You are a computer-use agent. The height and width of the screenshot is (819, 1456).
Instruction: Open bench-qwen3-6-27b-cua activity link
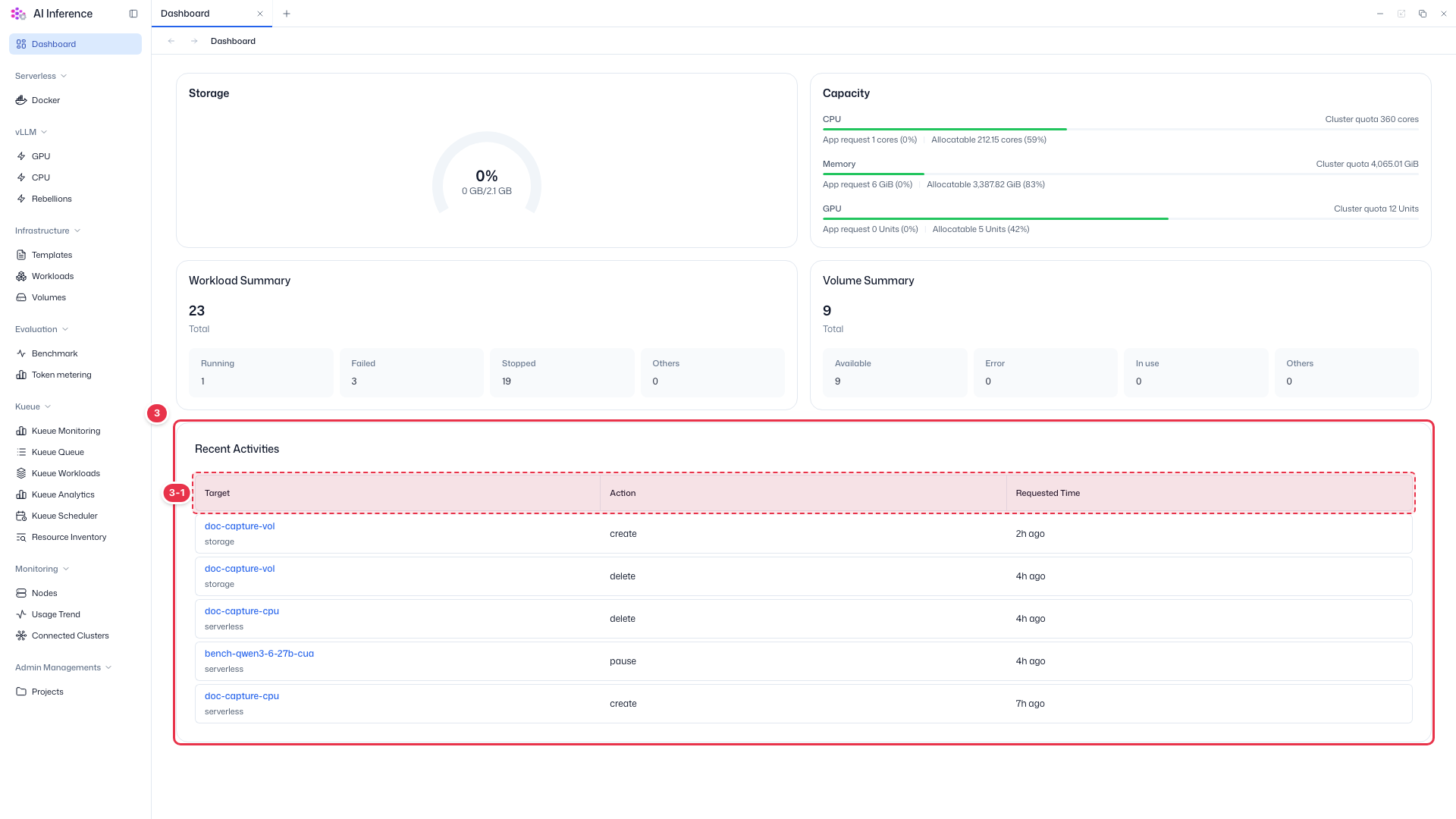click(259, 654)
